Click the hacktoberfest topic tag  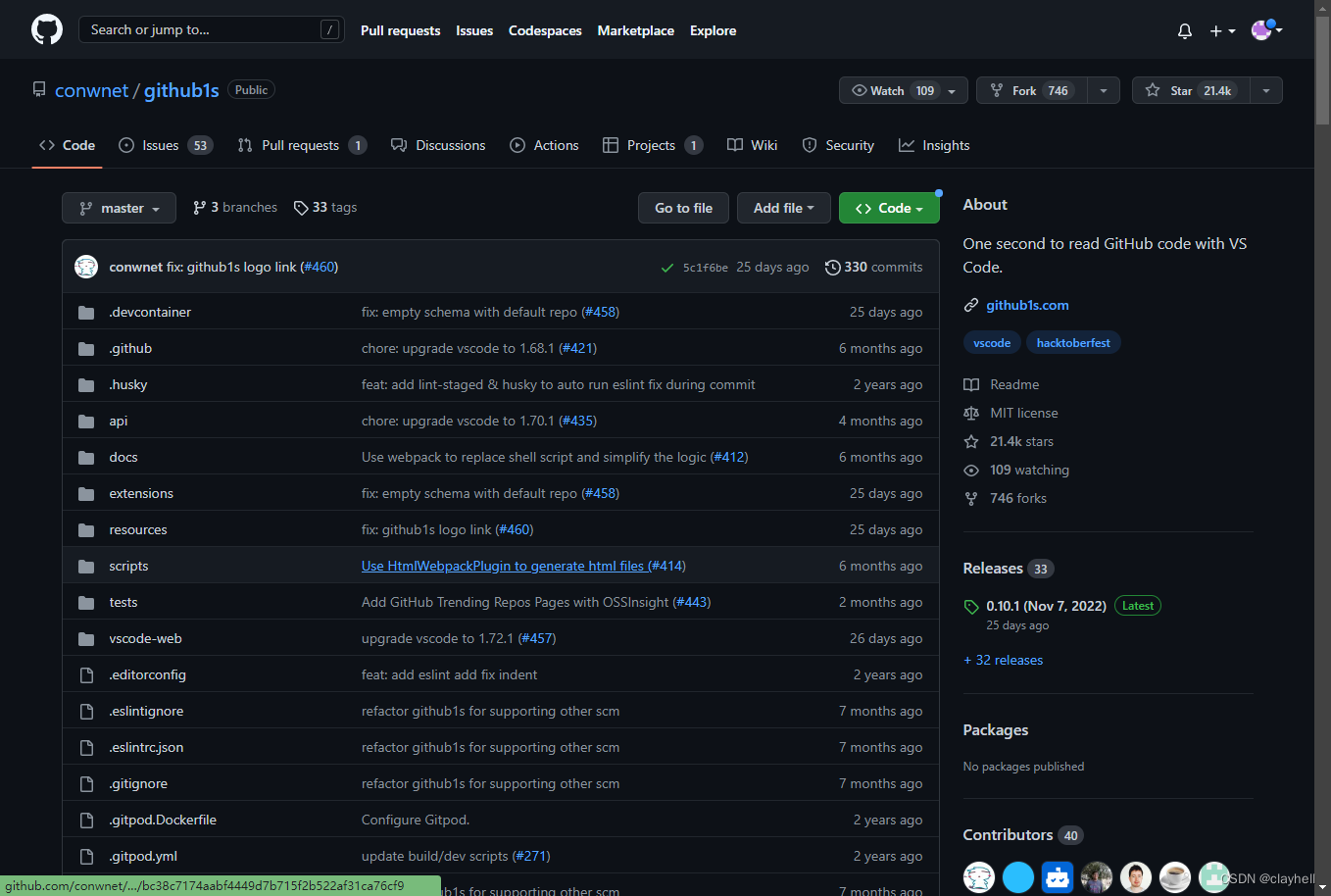[1073, 343]
